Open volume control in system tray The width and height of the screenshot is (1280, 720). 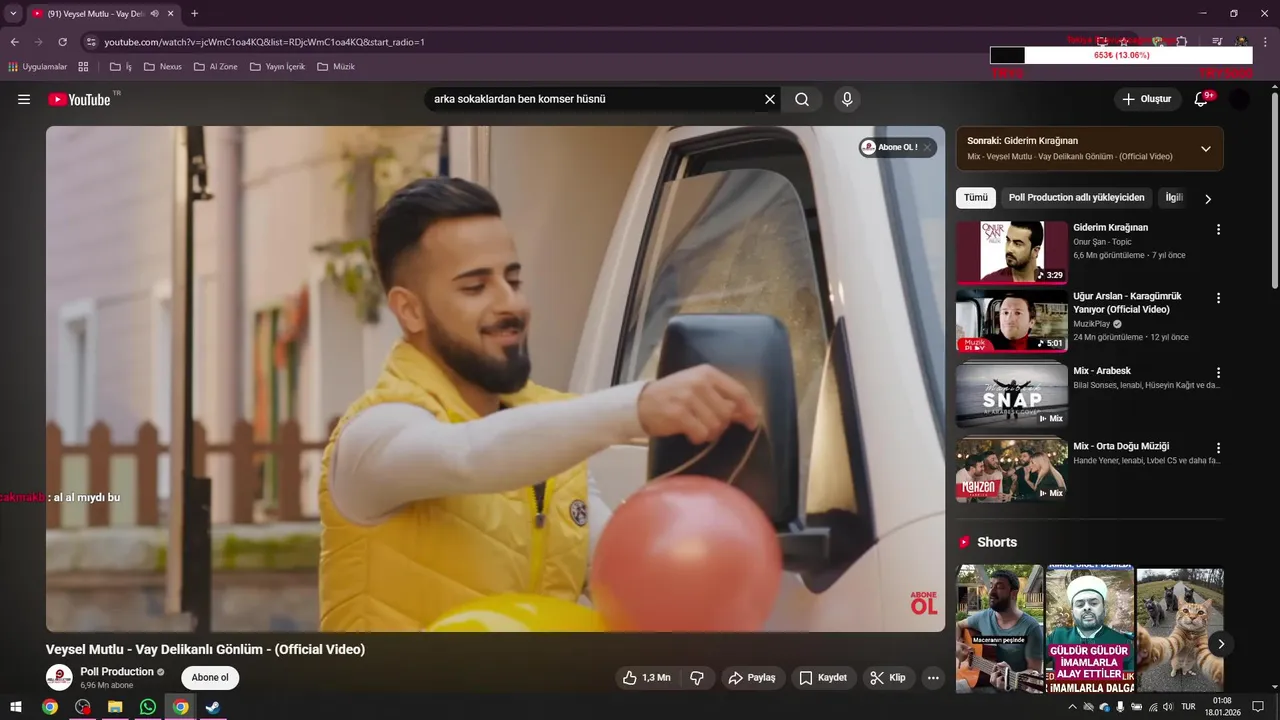pos(1167,707)
